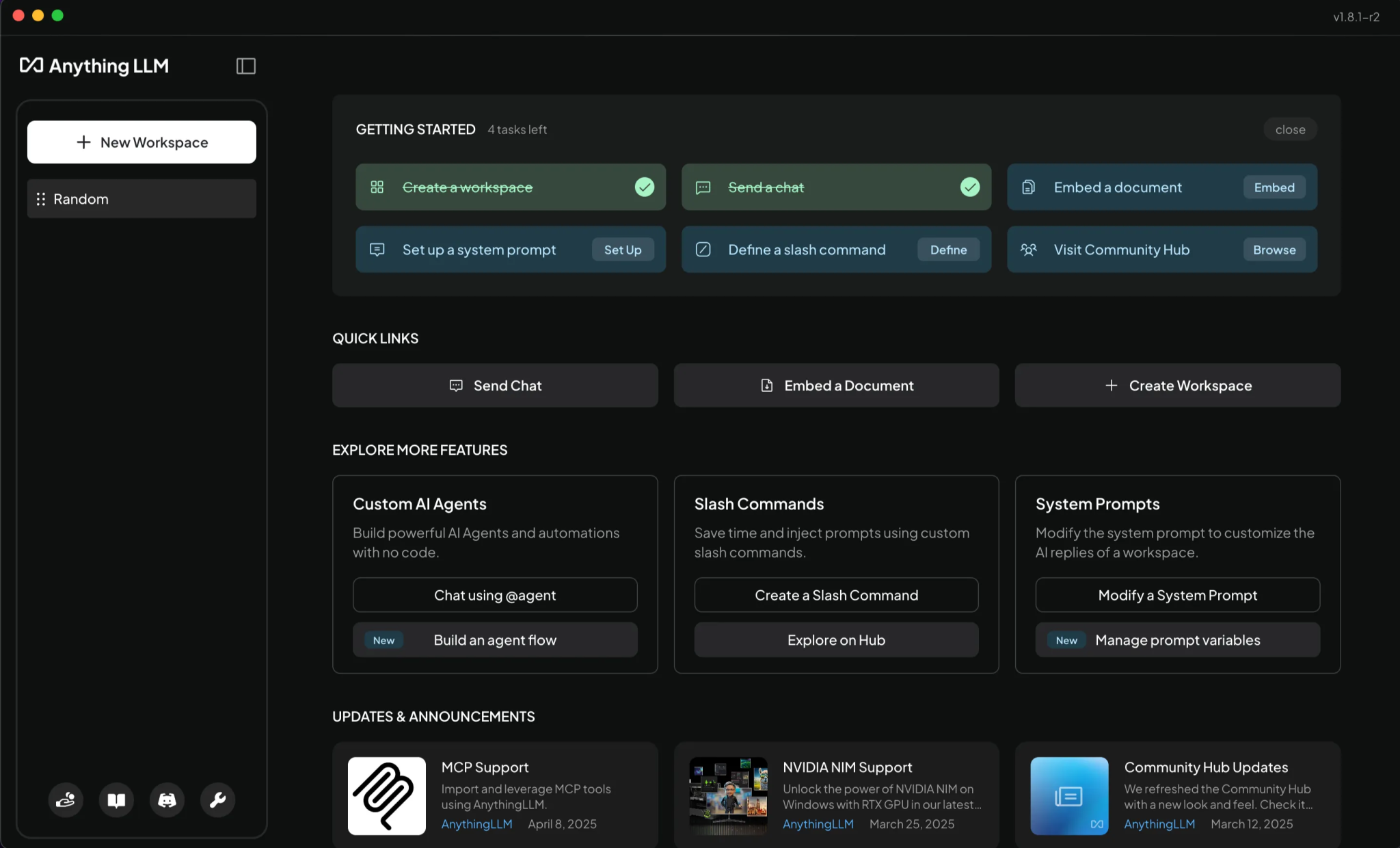This screenshot has width=1400, height=848.
Task: Open Create a Slash Command
Action: click(x=835, y=595)
